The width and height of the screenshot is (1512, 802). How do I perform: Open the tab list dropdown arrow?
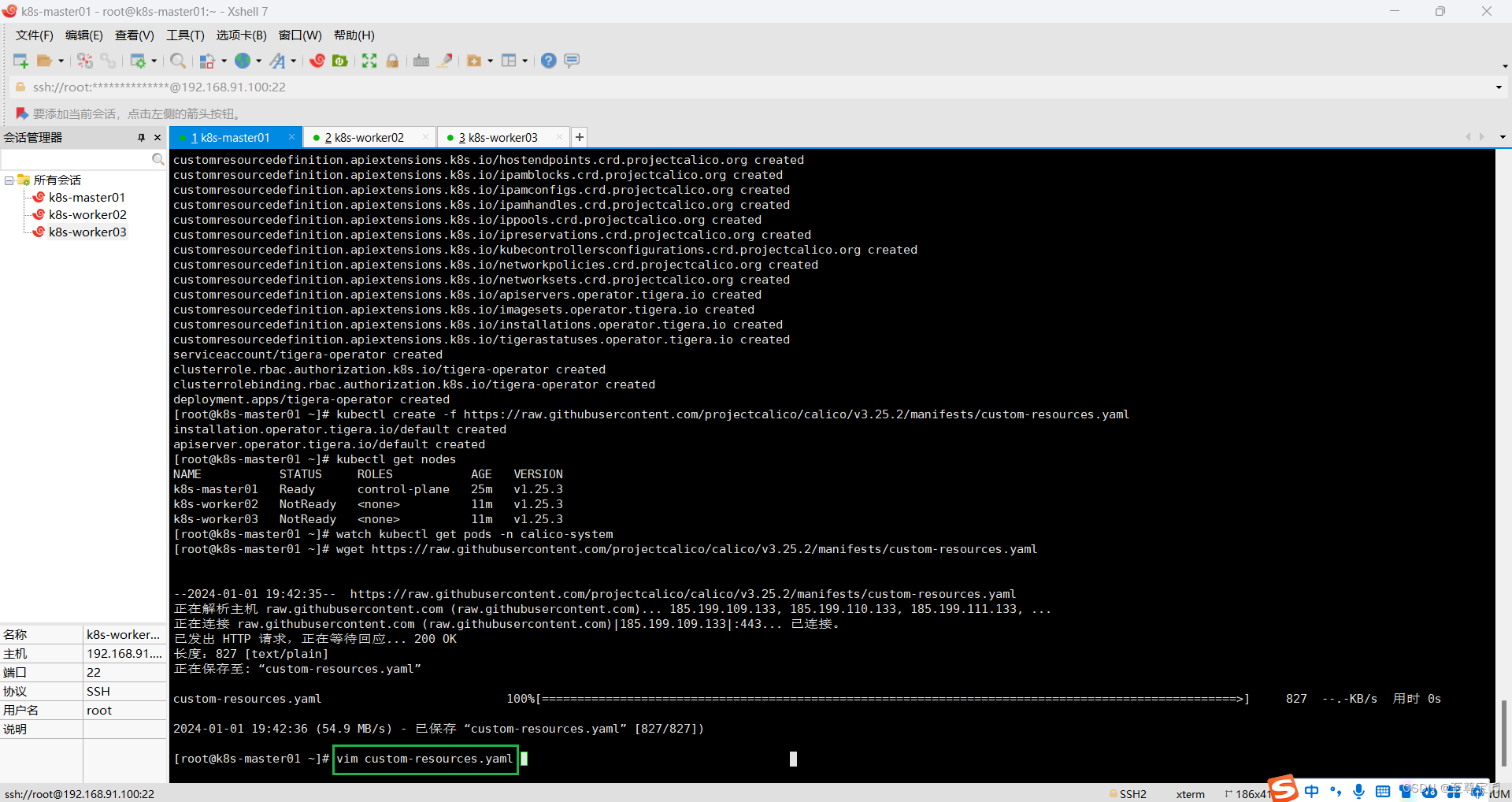tap(1503, 137)
